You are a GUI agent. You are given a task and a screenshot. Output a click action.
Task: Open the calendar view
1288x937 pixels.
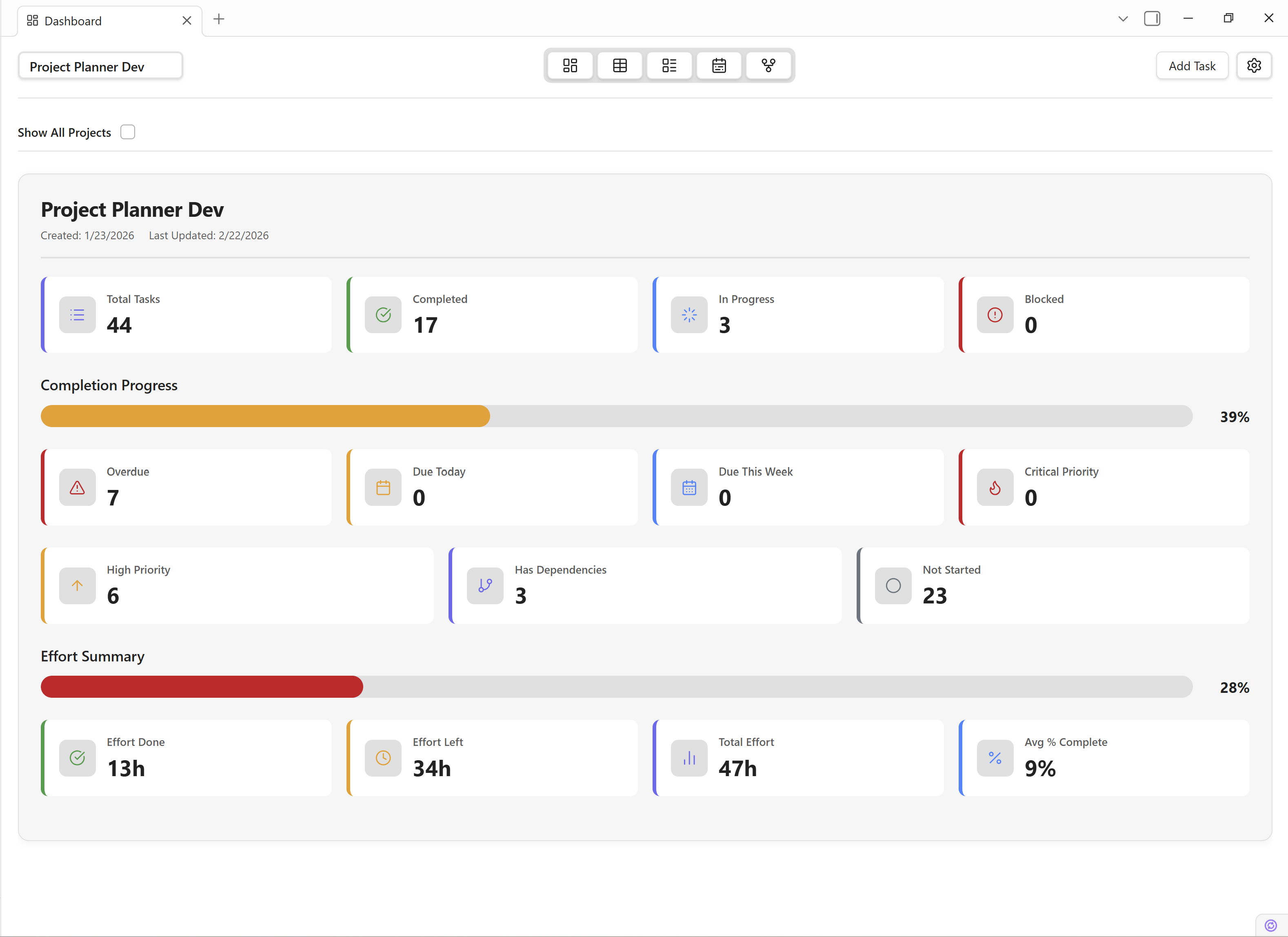(718, 65)
